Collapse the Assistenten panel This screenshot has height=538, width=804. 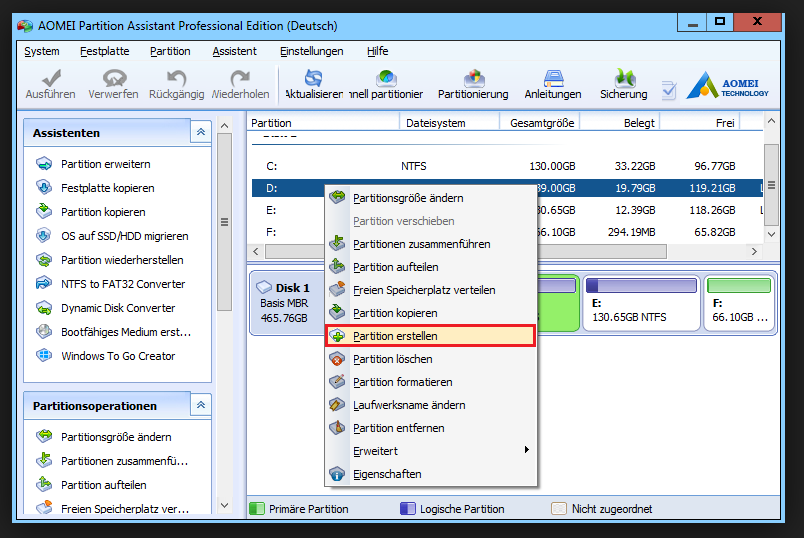(200, 132)
